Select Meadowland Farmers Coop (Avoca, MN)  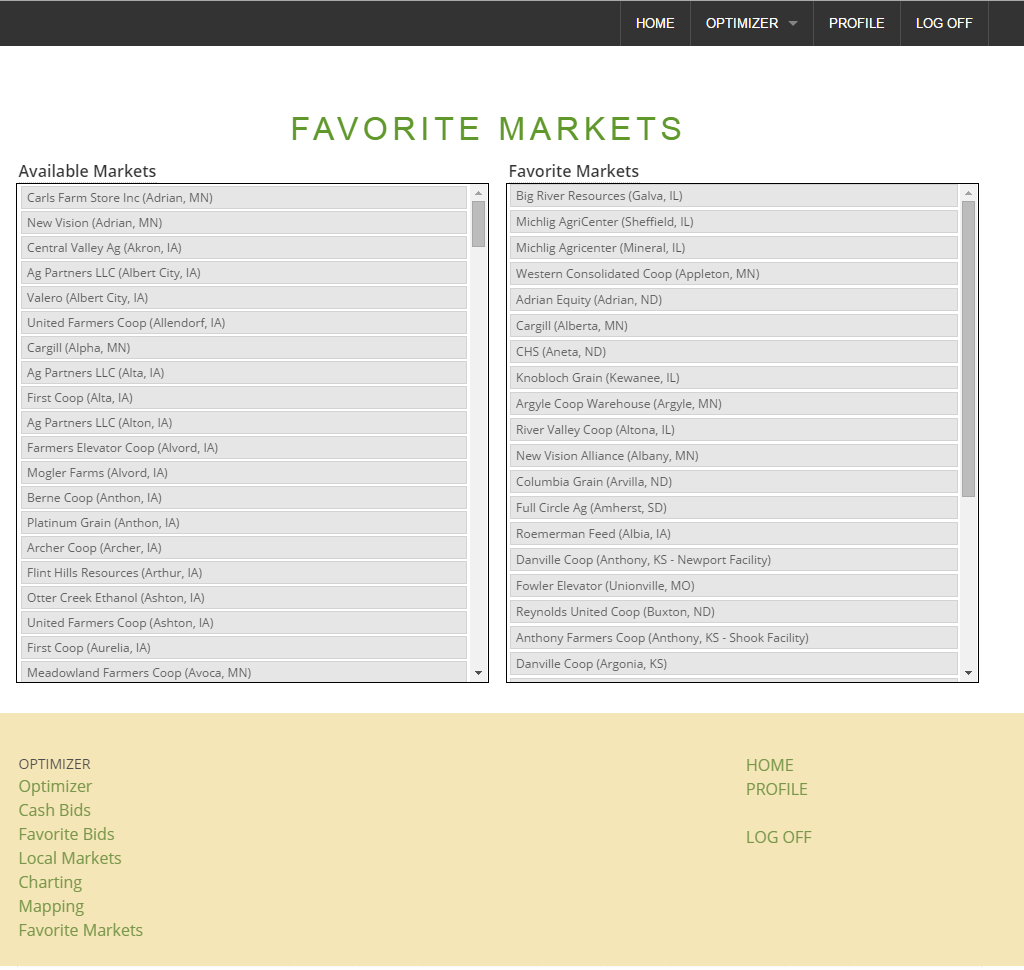(x=244, y=672)
